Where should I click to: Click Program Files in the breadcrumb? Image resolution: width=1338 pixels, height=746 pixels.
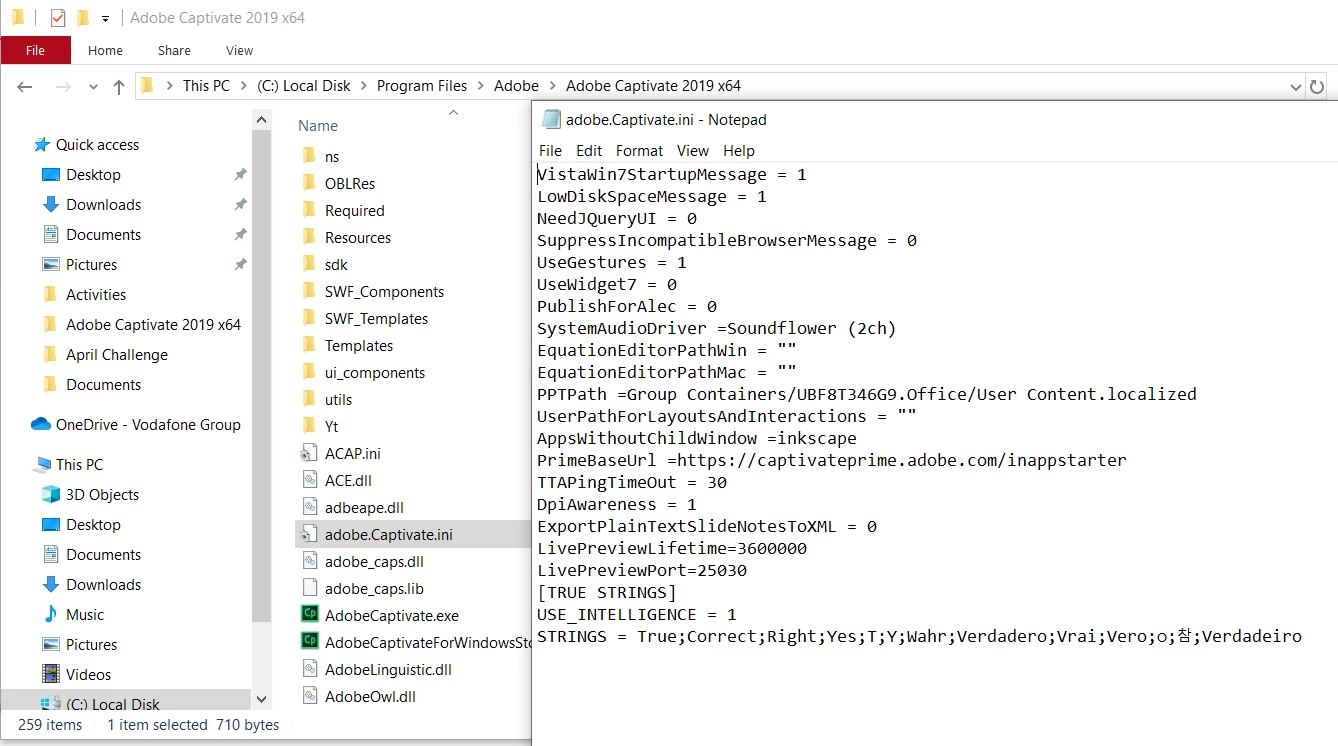coord(422,86)
